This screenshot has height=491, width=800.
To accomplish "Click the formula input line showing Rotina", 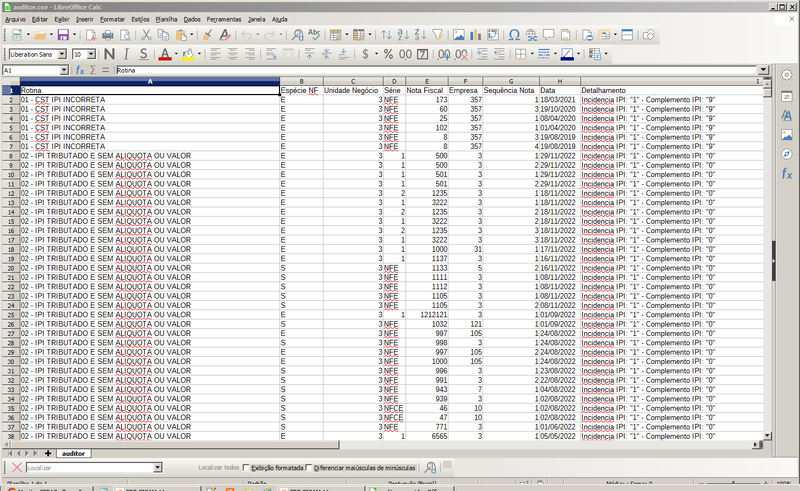I will (437, 70).
